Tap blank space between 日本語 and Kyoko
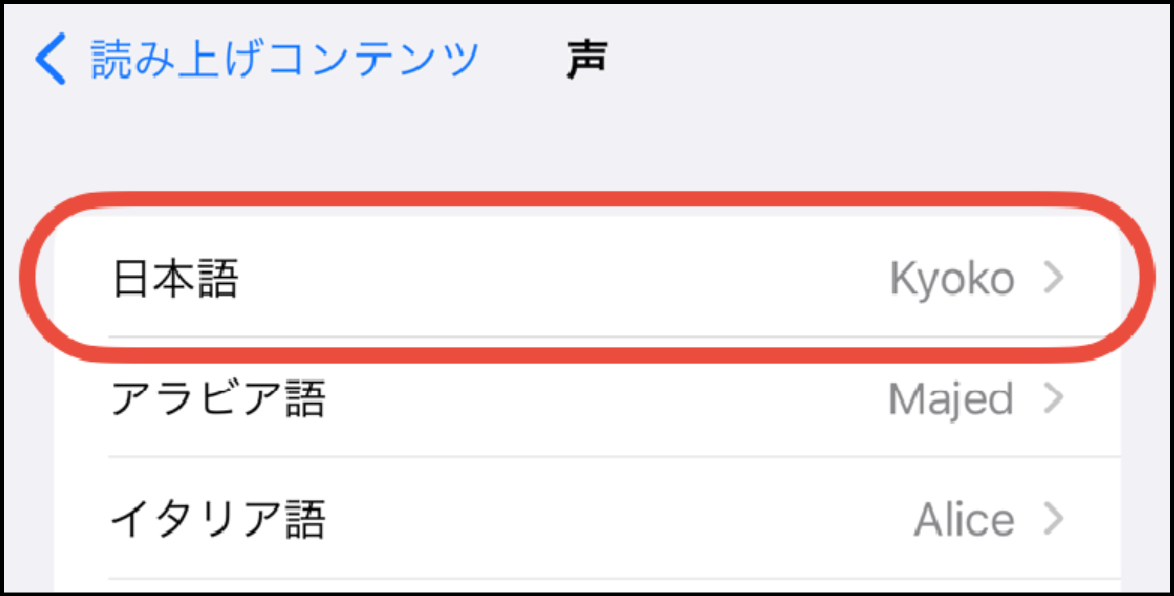 560,280
